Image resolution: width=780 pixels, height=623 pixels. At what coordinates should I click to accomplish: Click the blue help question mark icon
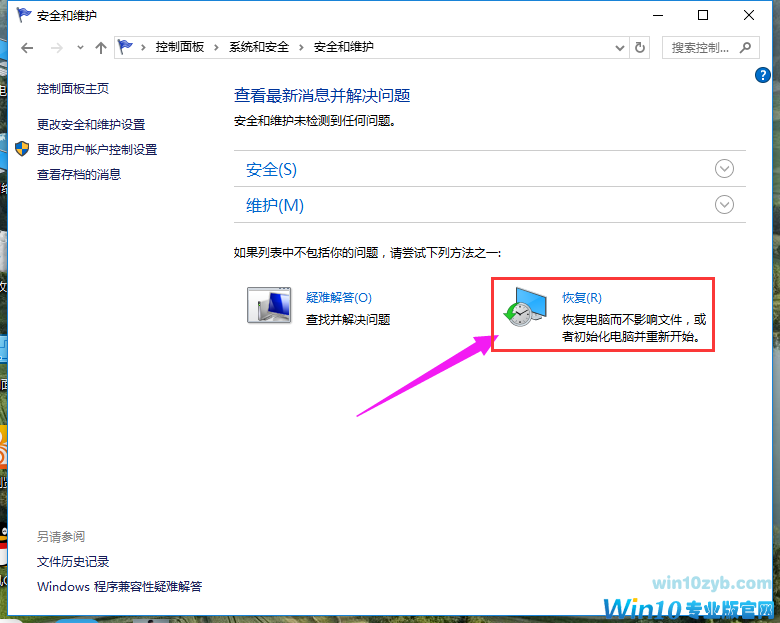pyautogui.click(x=762, y=75)
